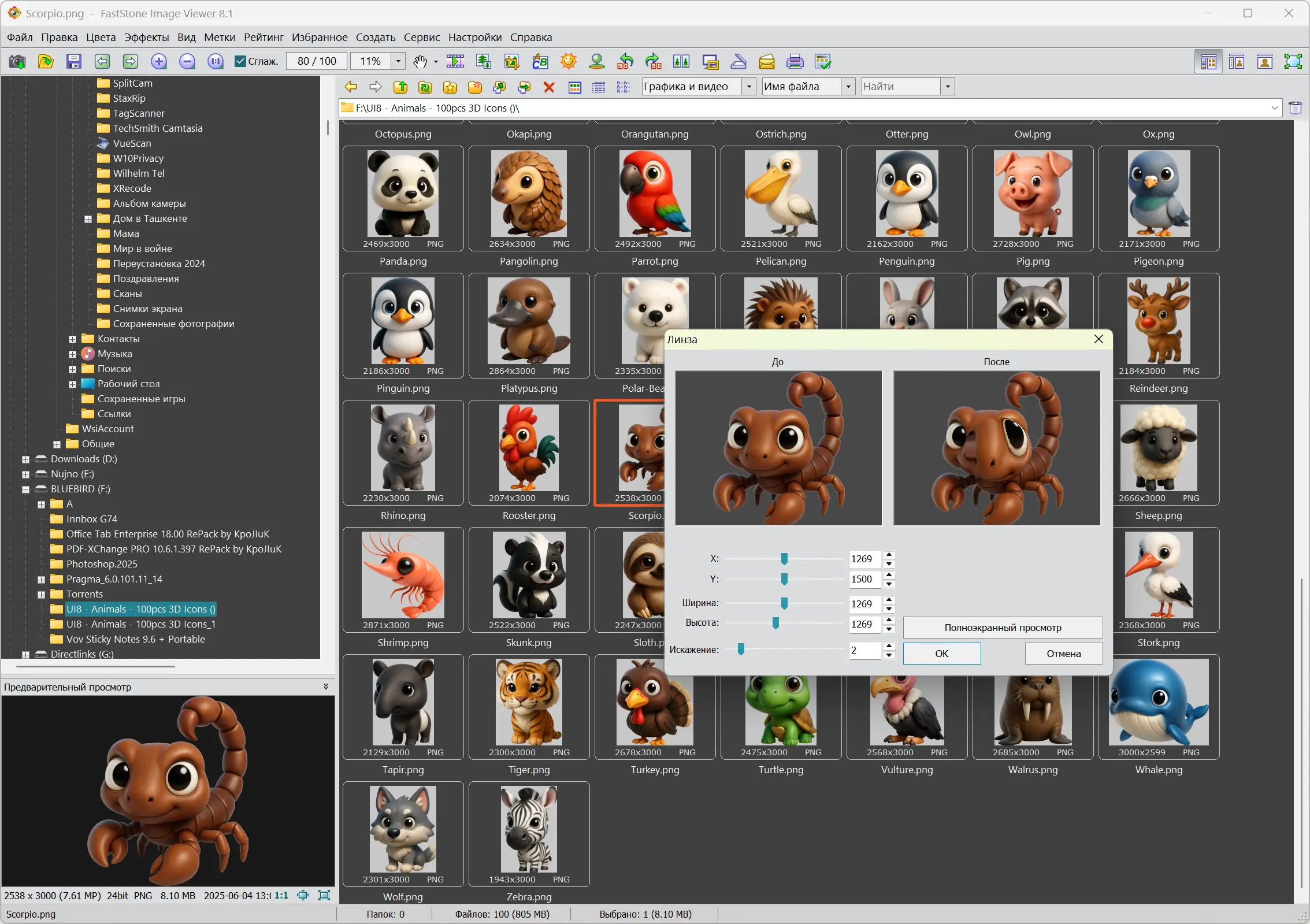
Task: Click the Отмена button in Линза dialog
Action: pyautogui.click(x=1063, y=654)
